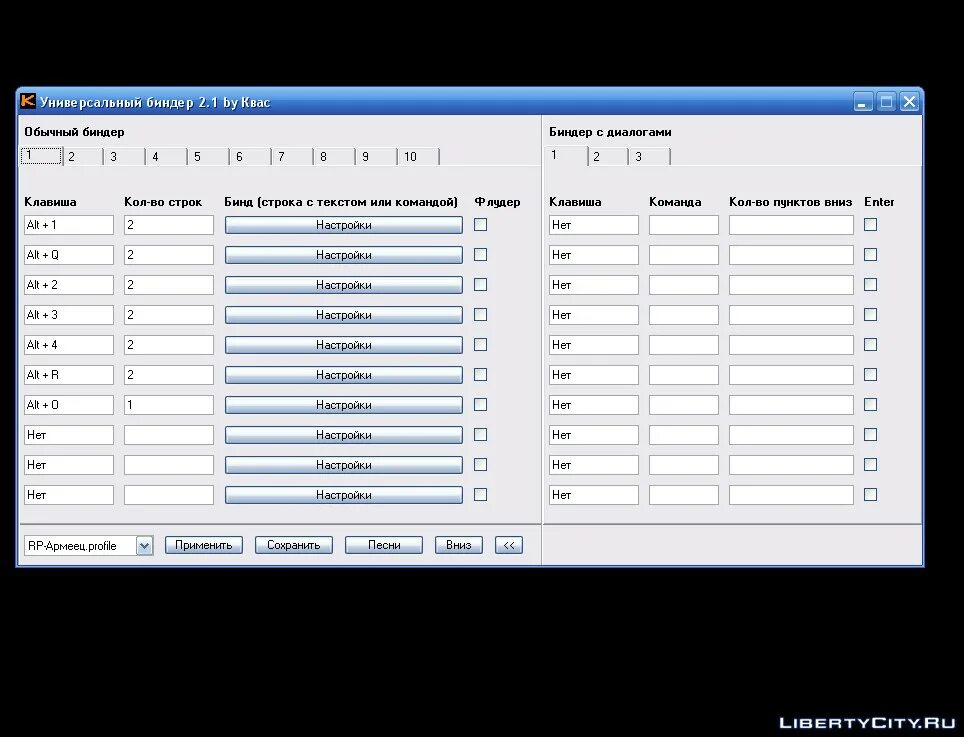Select tab 8 of Обычный биндер
Screen dimensions: 964x737
pos(335,157)
